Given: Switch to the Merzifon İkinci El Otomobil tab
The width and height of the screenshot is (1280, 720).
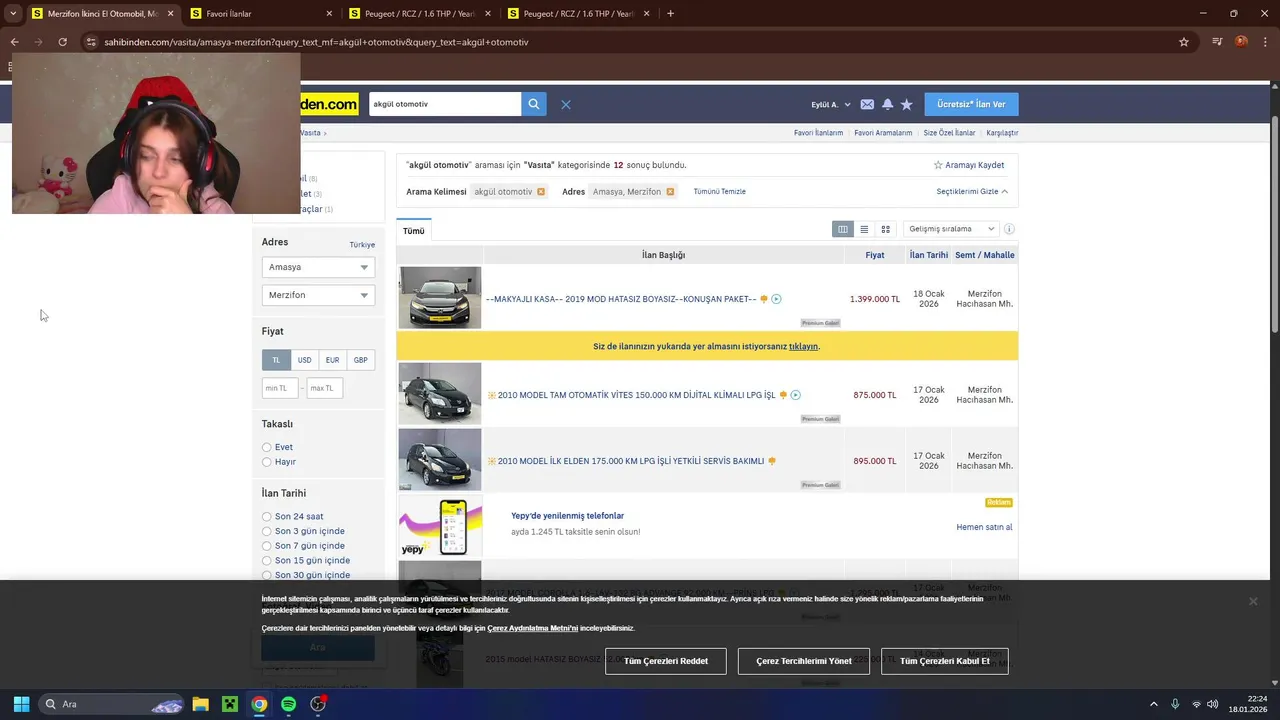Looking at the screenshot, I should click(x=102, y=14).
